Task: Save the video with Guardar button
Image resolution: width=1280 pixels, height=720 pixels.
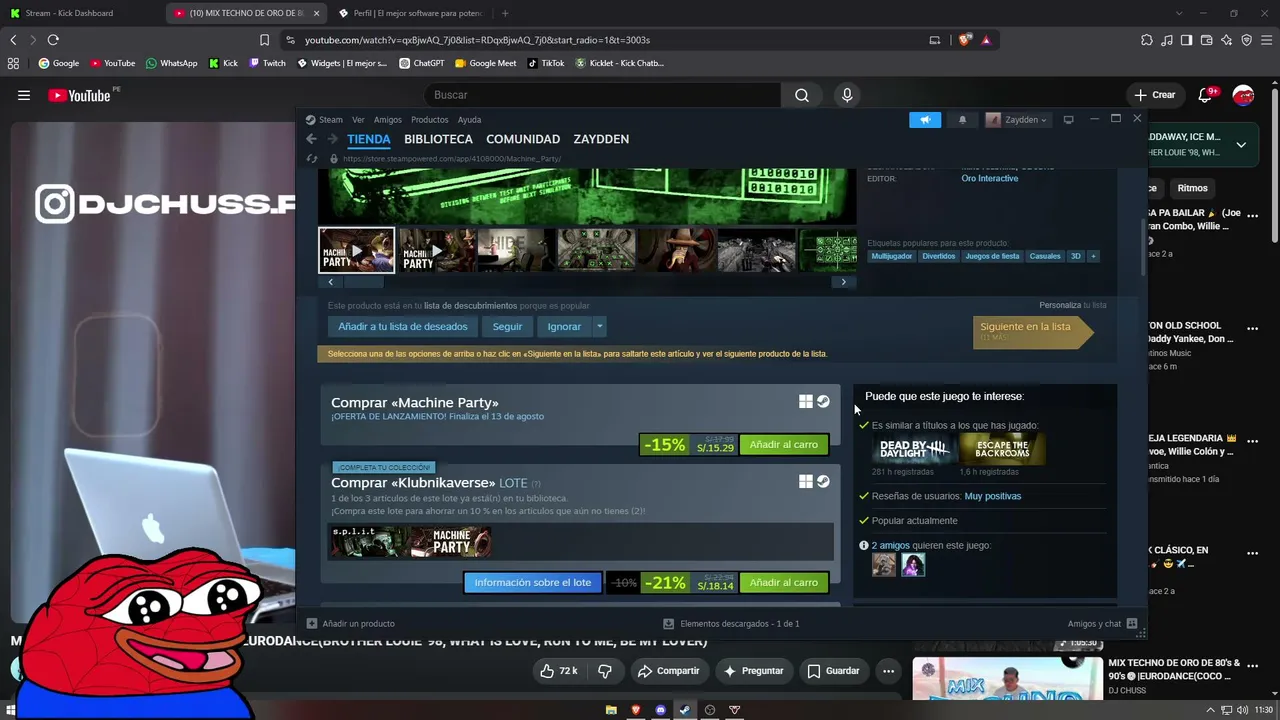Action: tap(833, 671)
